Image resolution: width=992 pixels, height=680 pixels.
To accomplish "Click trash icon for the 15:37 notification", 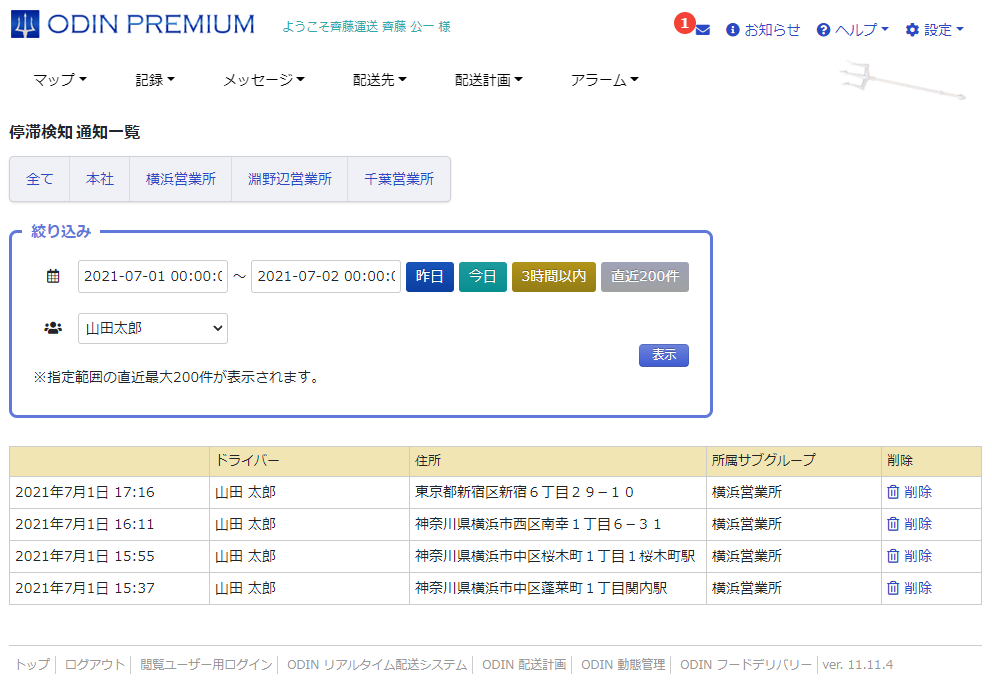I will pyautogui.click(x=892, y=588).
